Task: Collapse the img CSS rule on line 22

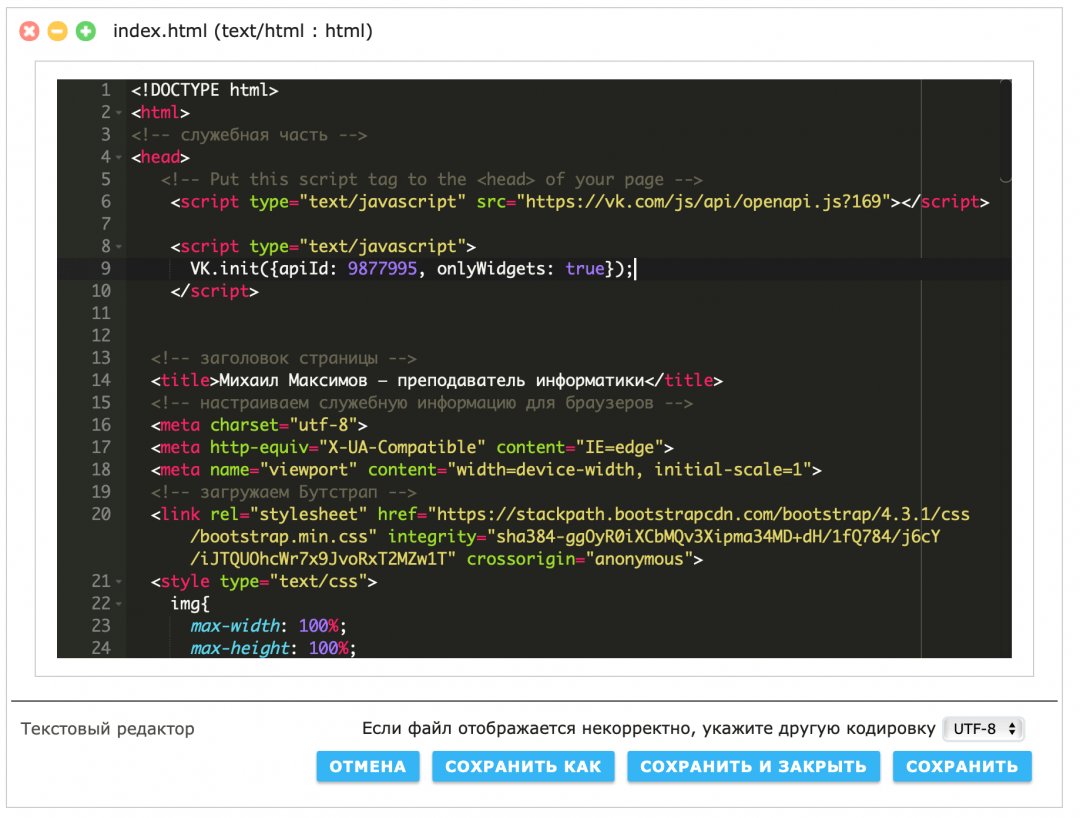Action: (x=119, y=604)
